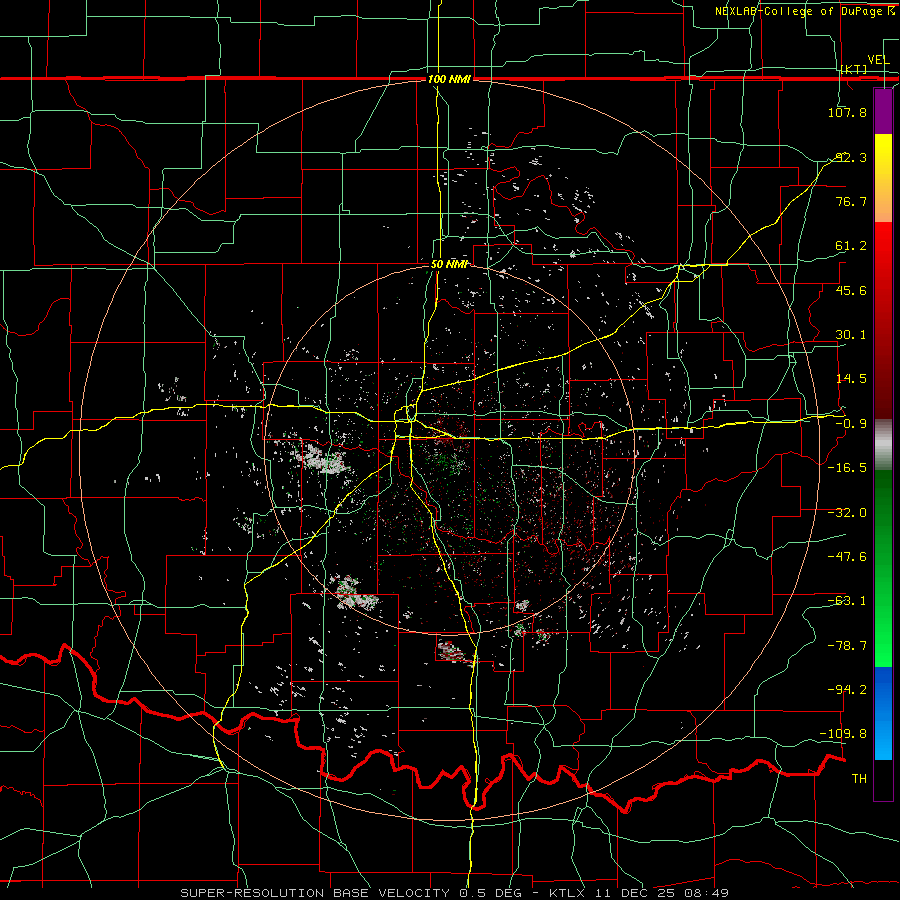The width and height of the screenshot is (900, 900).
Task: Pick the yellow-orange segment of the color bar
Action: (x=883, y=178)
